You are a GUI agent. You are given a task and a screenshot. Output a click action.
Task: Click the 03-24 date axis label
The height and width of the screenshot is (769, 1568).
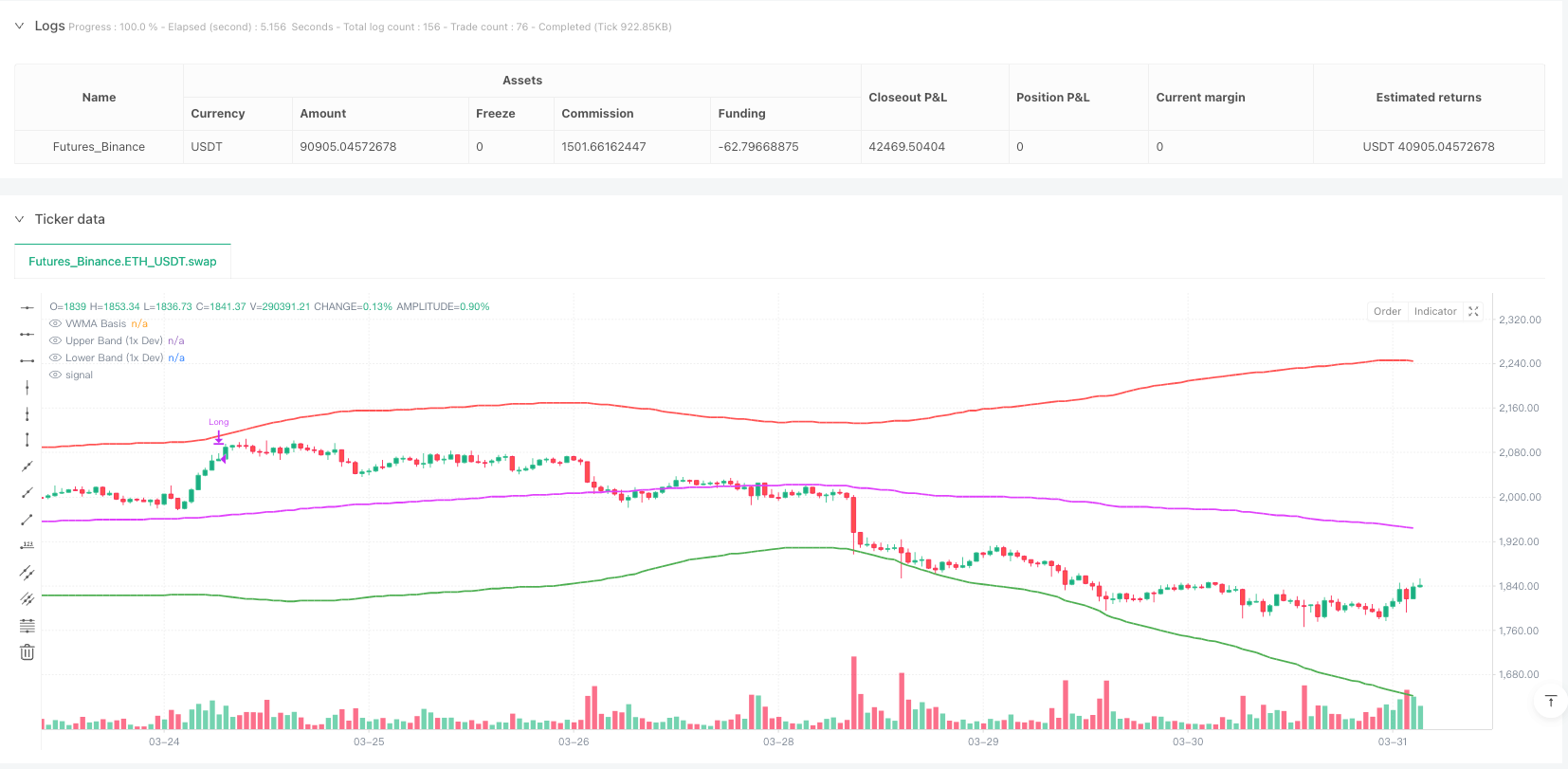pos(164,742)
